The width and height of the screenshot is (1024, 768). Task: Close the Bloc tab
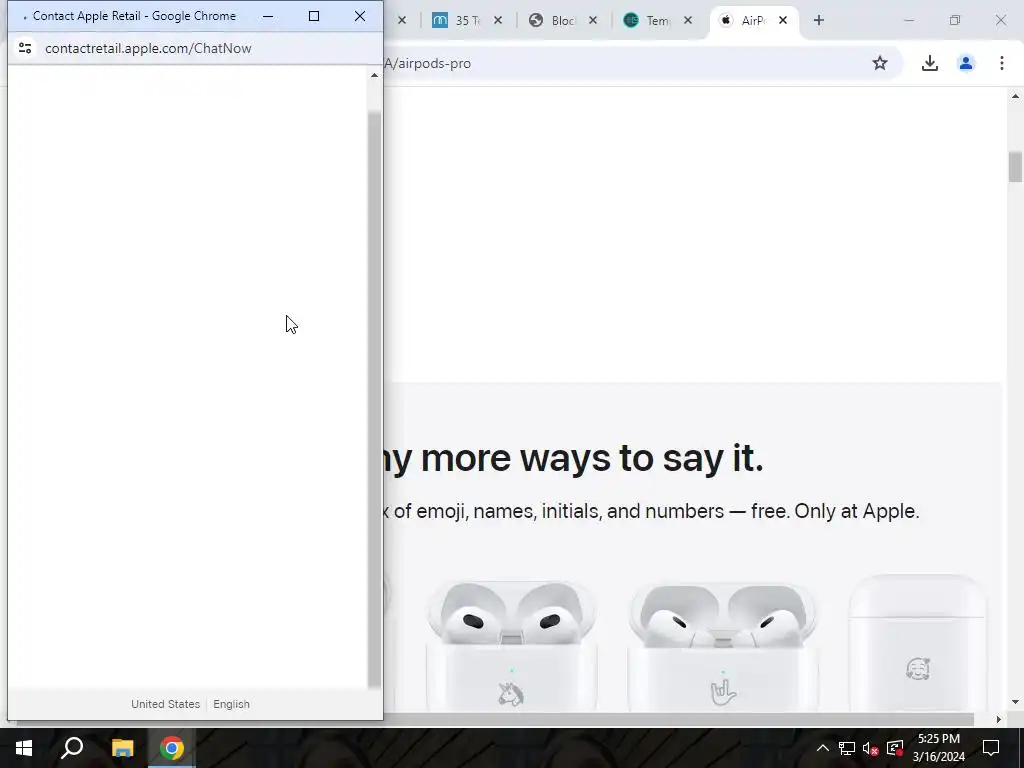tap(592, 20)
